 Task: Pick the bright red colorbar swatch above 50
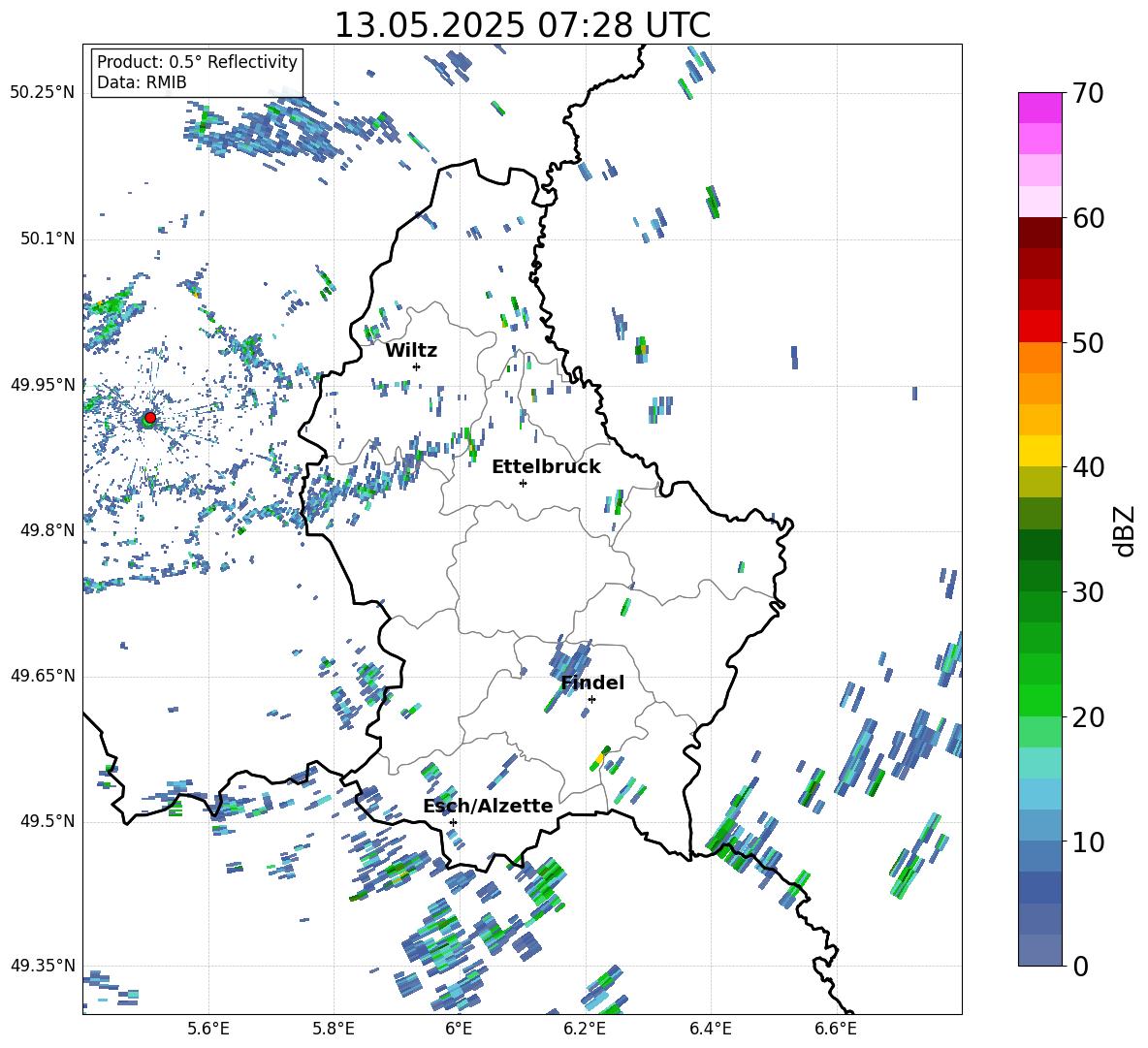[x=1040, y=327]
